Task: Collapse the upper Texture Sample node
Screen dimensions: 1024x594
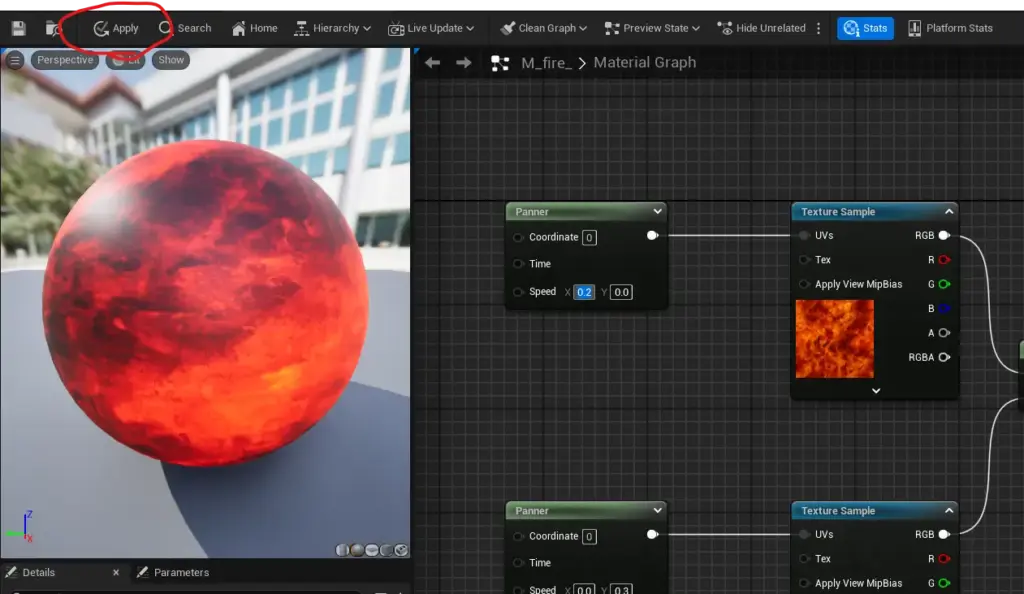Action: (x=949, y=211)
